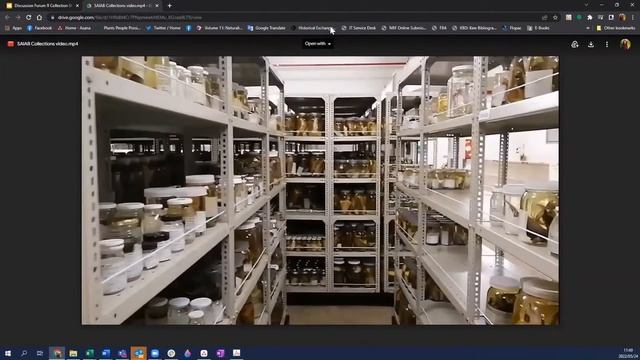Screen dimensions: 640x360
Task: Click the red video file icon beside the title
Action: pyautogui.click(x=11, y=44)
